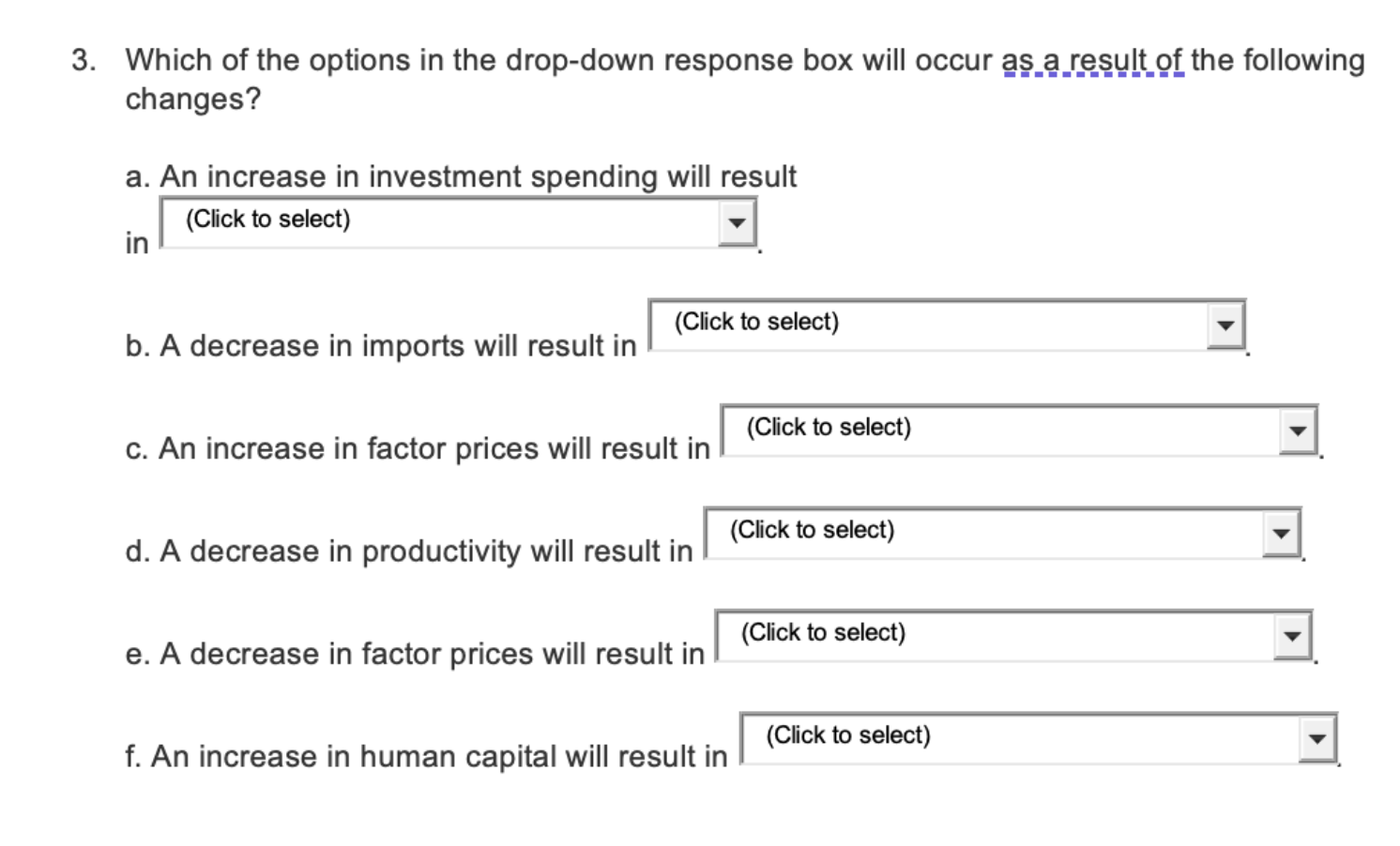Click the arrow icon in the first response box
The height and width of the screenshot is (846, 1400).
coord(736,222)
